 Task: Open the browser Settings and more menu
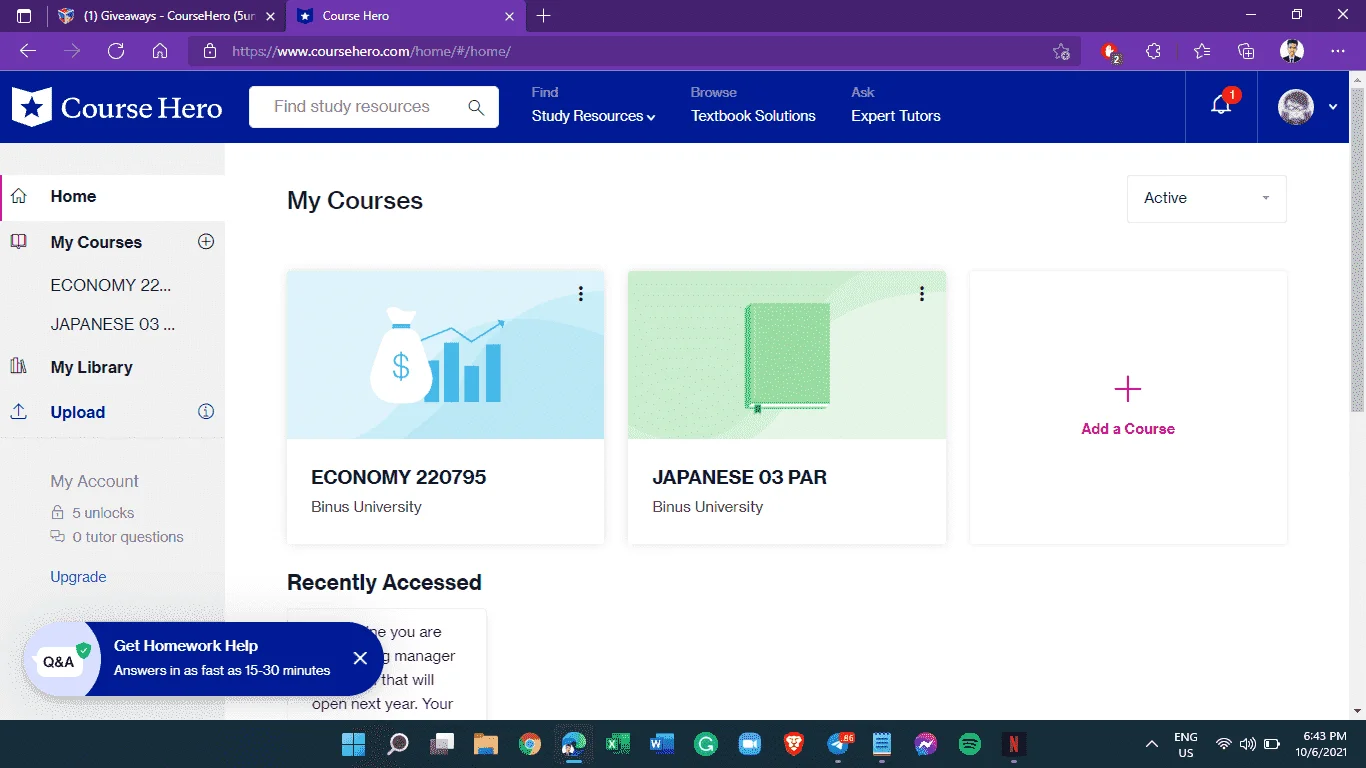click(1338, 51)
